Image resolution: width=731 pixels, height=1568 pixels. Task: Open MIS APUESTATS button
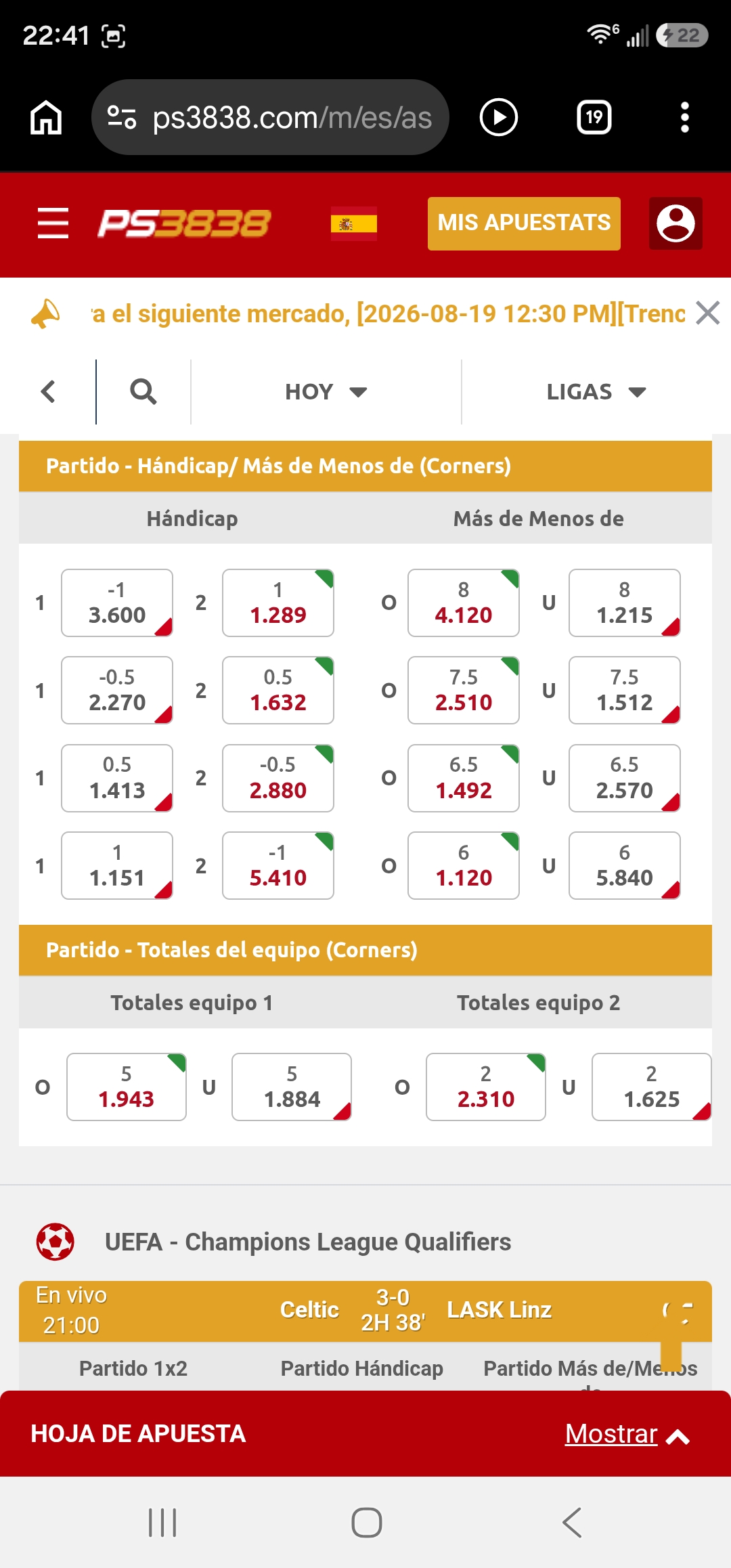[x=524, y=223]
